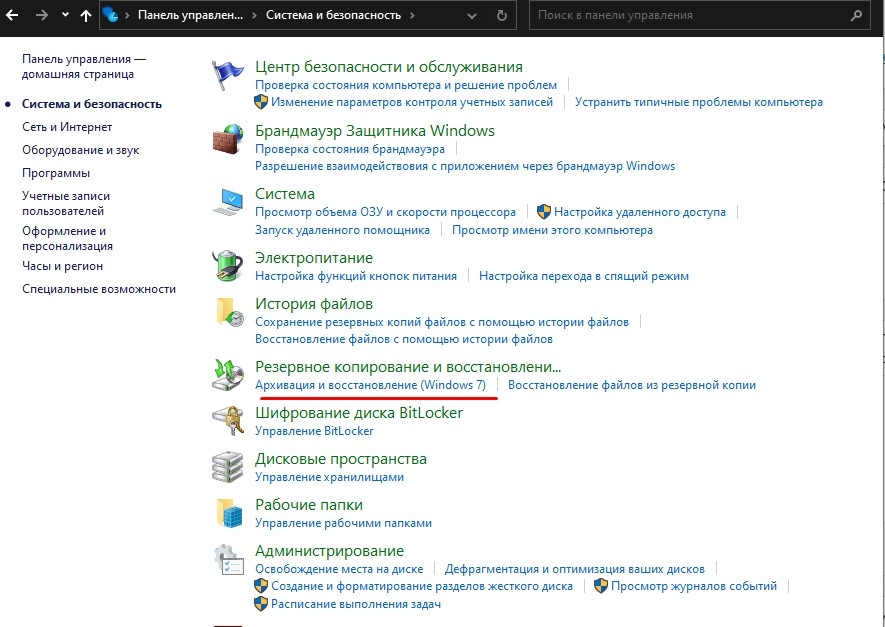The height and width of the screenshot is (627, 885).
Task: Click the control panel search field
Action: [690, 16]
